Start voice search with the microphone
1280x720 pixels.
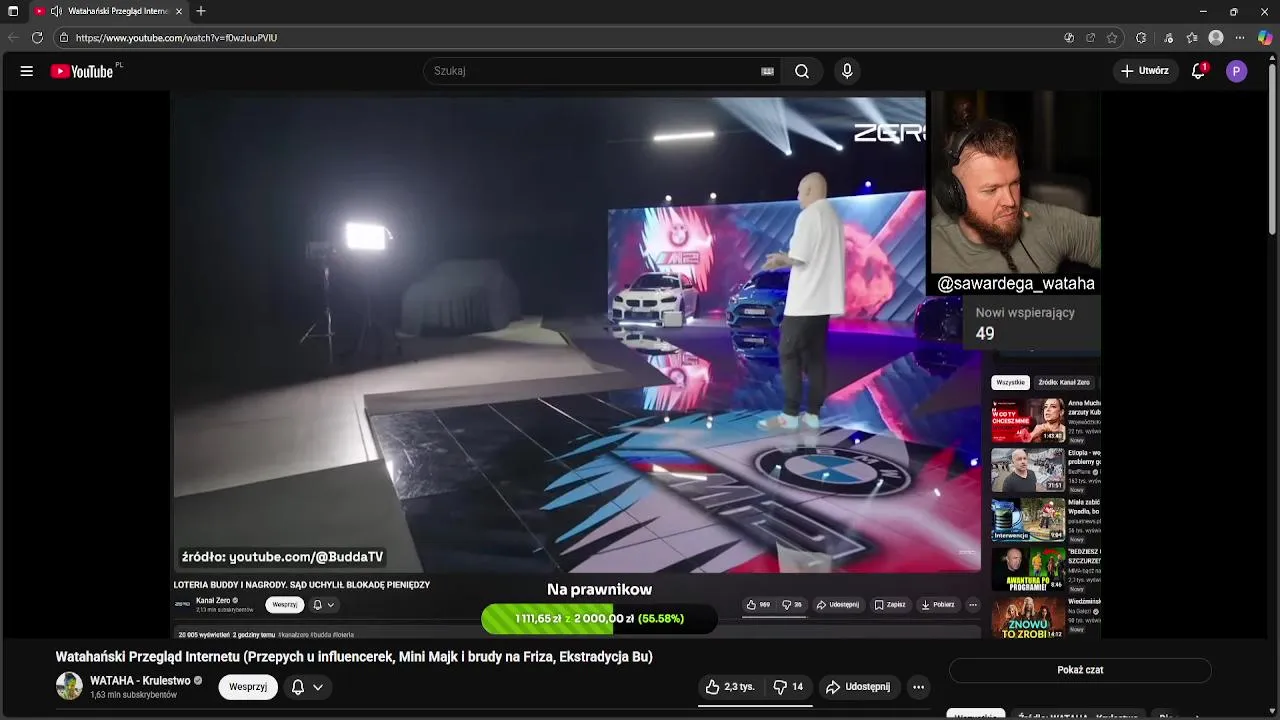(x=847, y=71)
